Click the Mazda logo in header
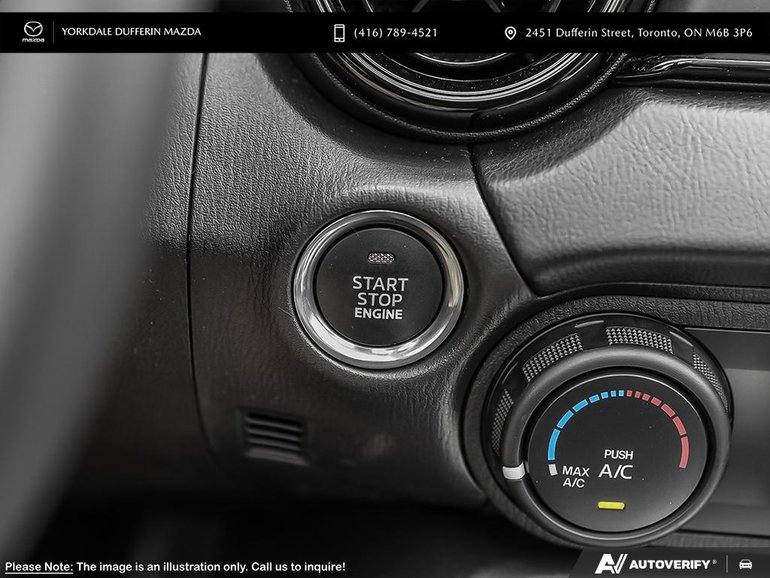Viewport: 770px width, 578px height. pos(35,32)
